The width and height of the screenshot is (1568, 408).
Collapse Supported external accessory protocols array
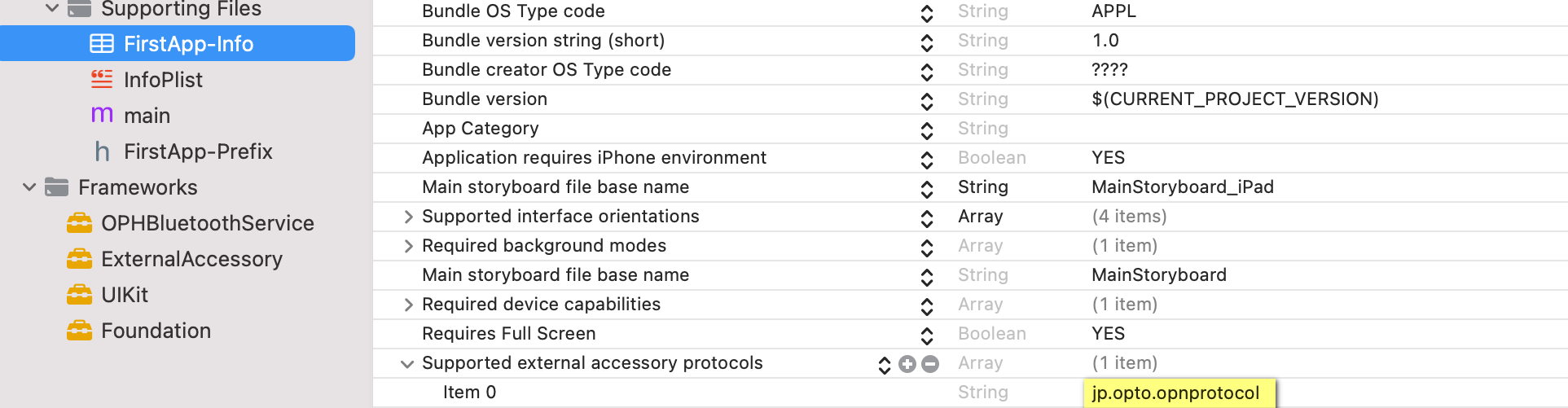(x=407, y=364)
